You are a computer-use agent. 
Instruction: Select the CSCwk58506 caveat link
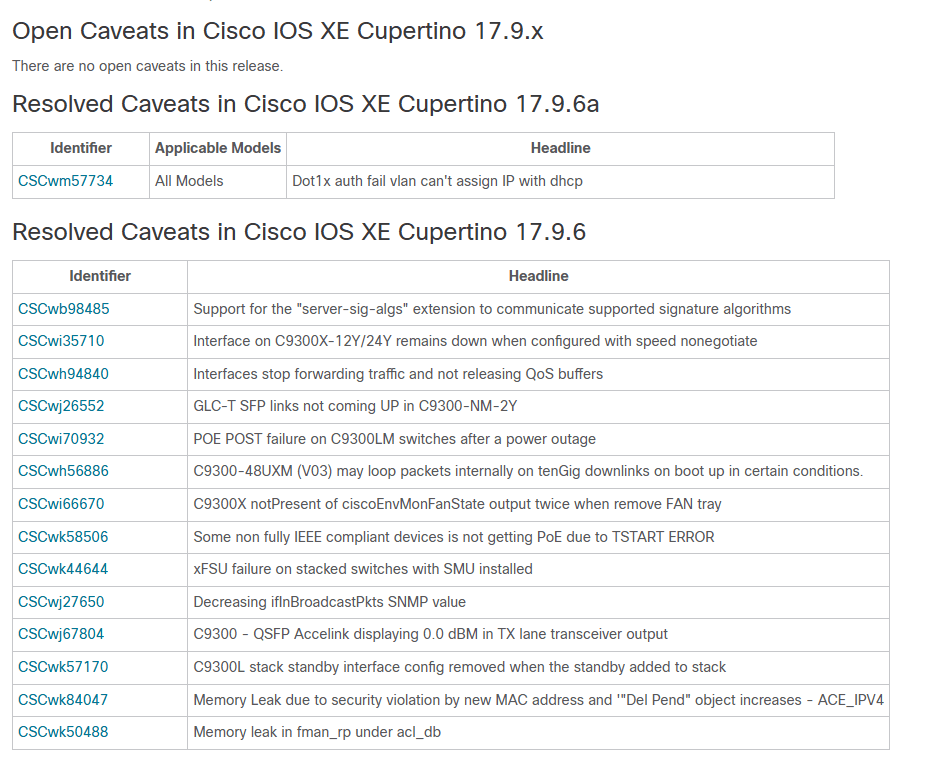click(63, 537)
